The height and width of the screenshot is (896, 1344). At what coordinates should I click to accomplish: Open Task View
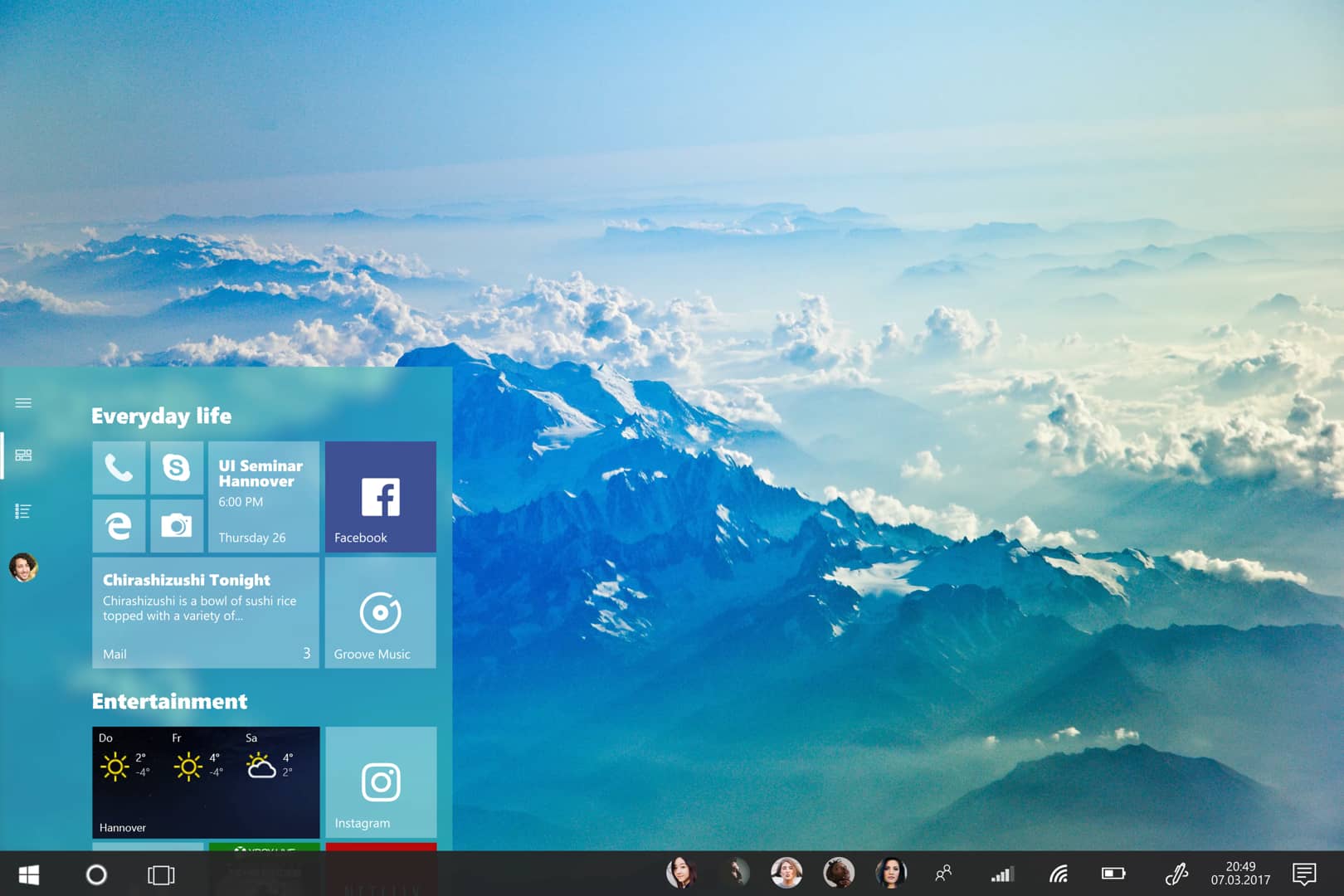coord(160,875)
